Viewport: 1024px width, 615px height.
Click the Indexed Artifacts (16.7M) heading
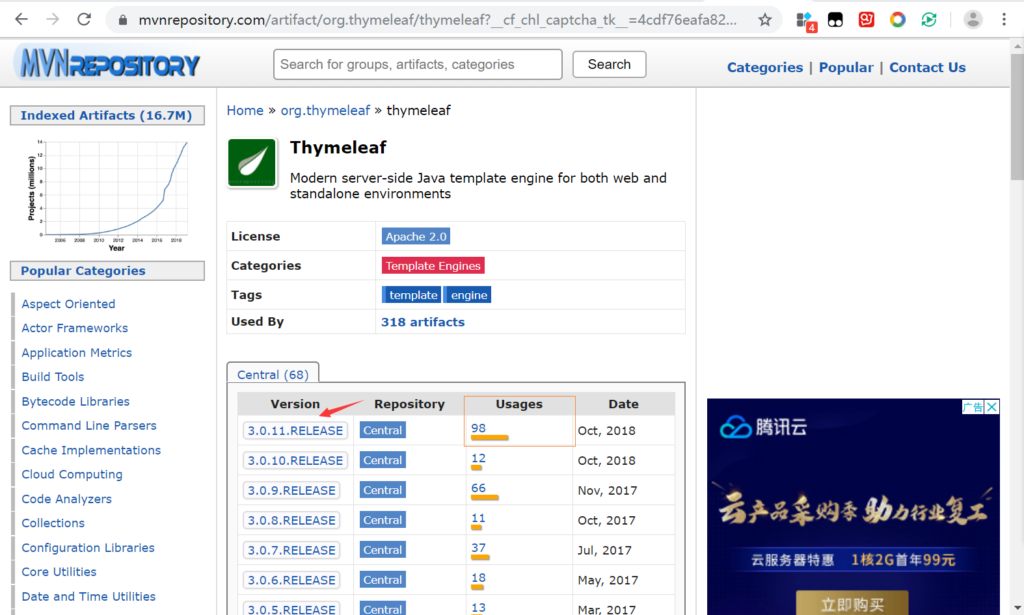(x=107, y=116)
